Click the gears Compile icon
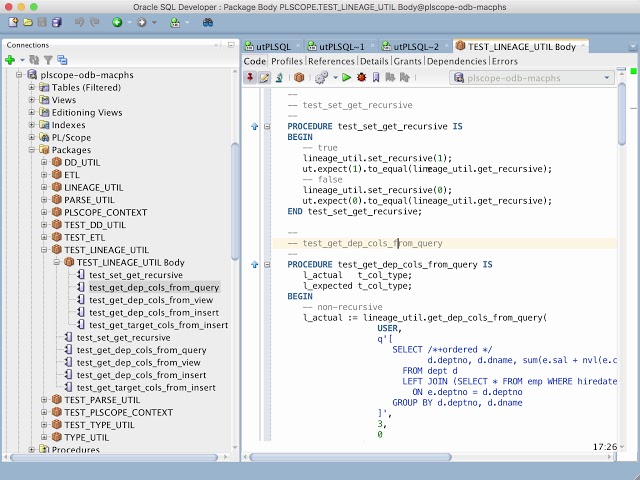Image resolution: width=640 pixels, height=480 pixels. tap(322, 77)
